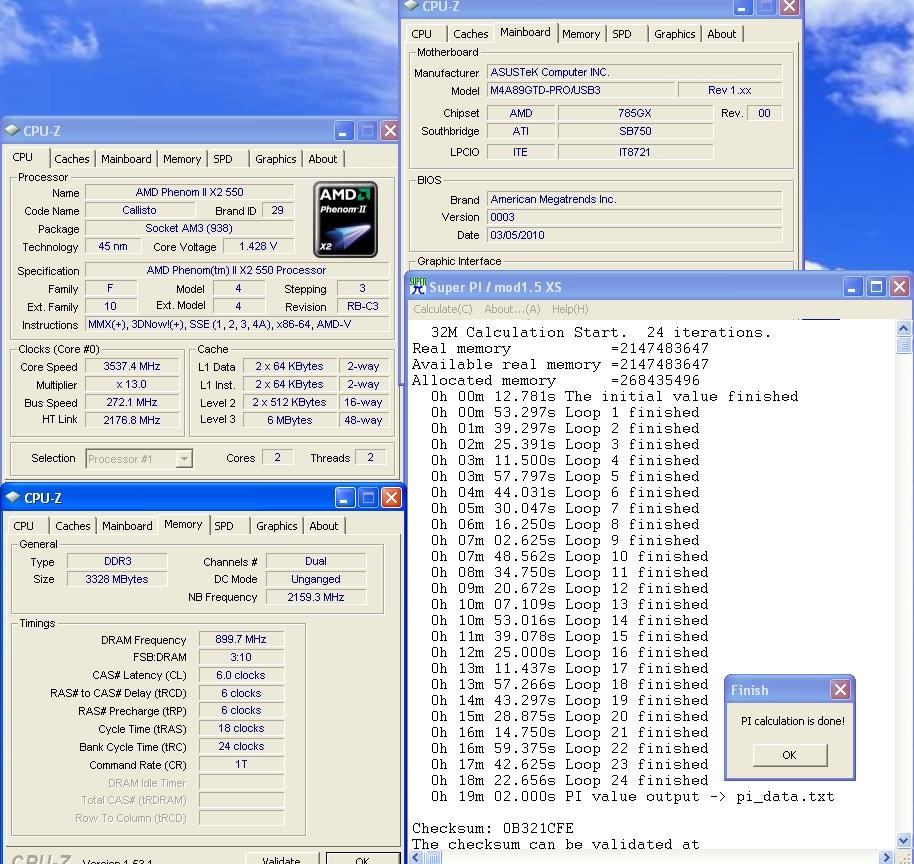The width and height of the screenshot is (914, 864).
Task: Switch to SPD tab in the Memory window
Action: (x=224, y=526)
